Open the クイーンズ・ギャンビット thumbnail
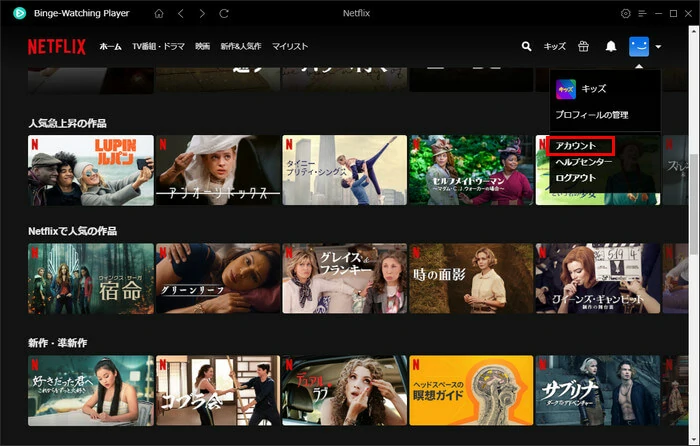700x446 pixels. [x=598, y=279]
